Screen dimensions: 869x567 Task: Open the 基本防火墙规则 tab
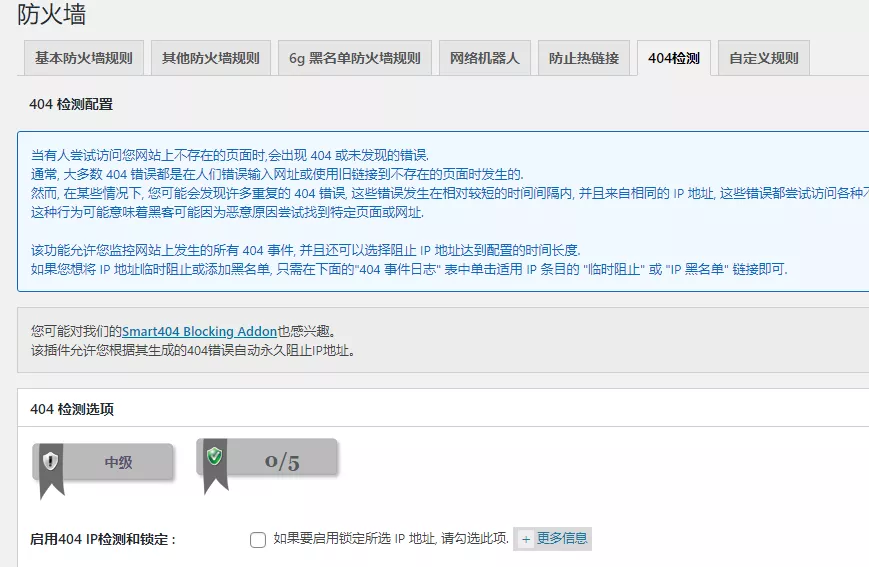(84, 58)
